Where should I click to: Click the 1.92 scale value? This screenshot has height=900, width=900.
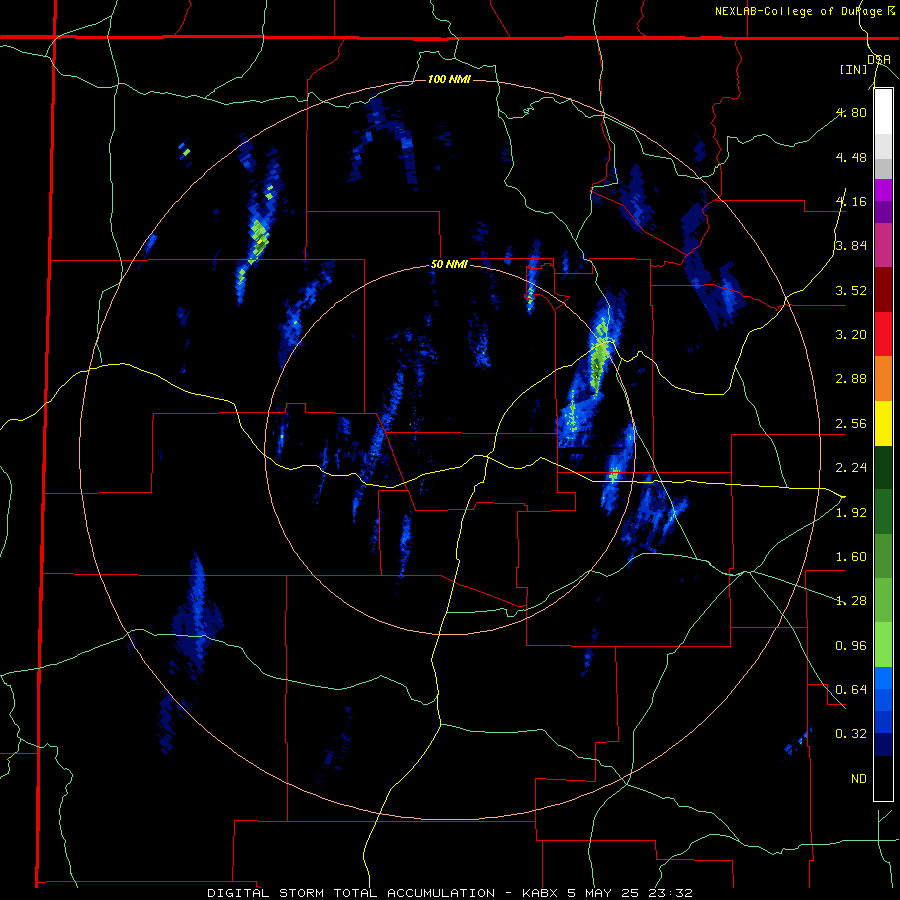pos(851,513)
